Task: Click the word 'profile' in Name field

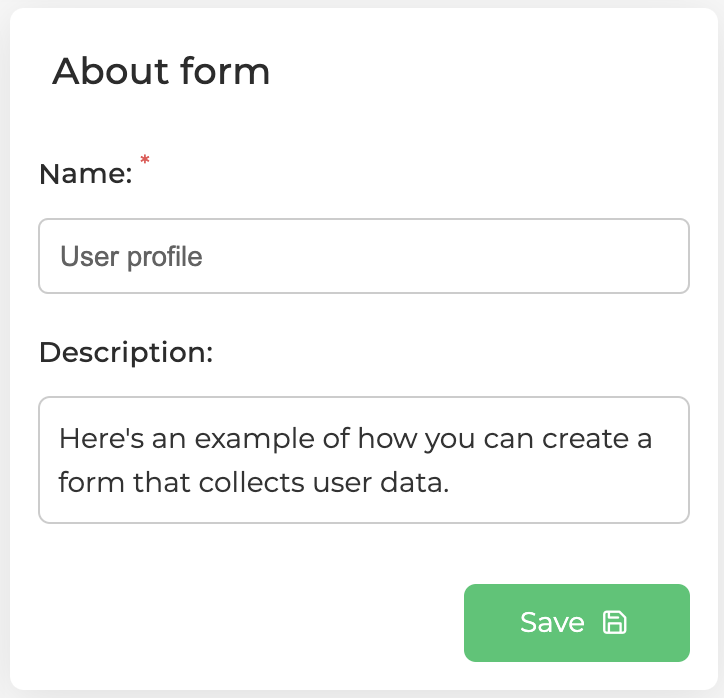Action: [164, 257]
